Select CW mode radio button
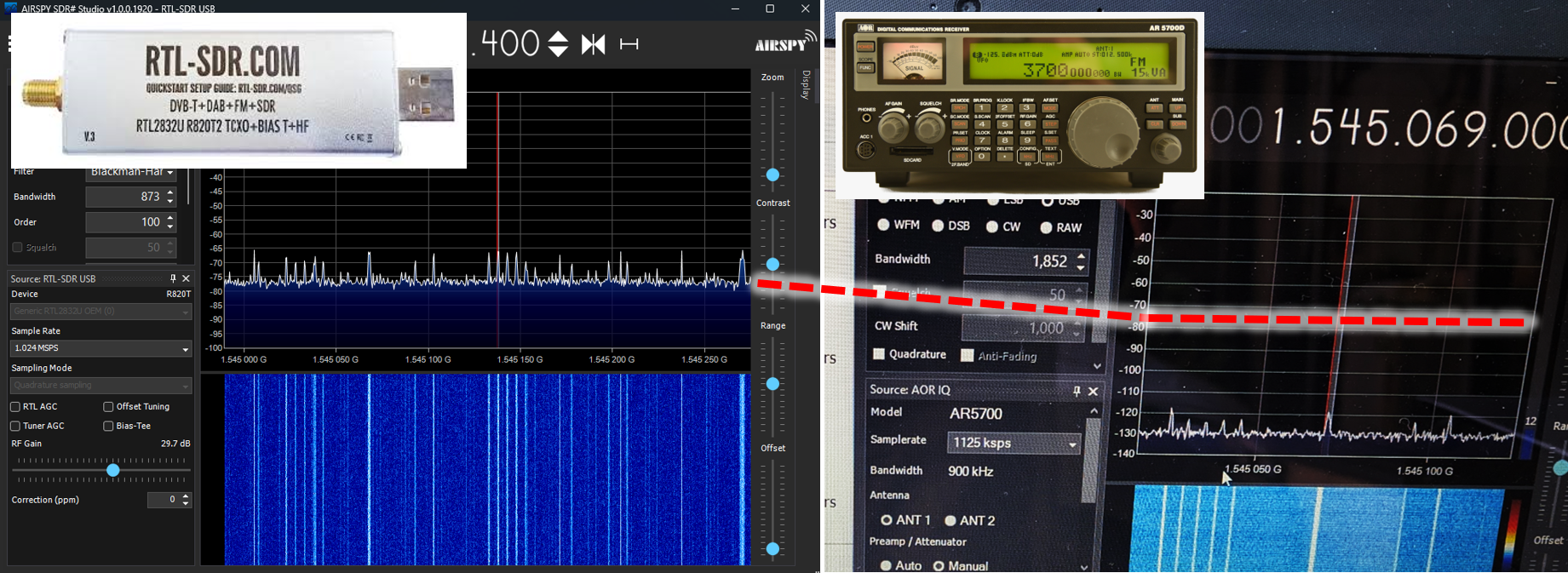This screenshot has height=573, width=1568. [992, 226]
